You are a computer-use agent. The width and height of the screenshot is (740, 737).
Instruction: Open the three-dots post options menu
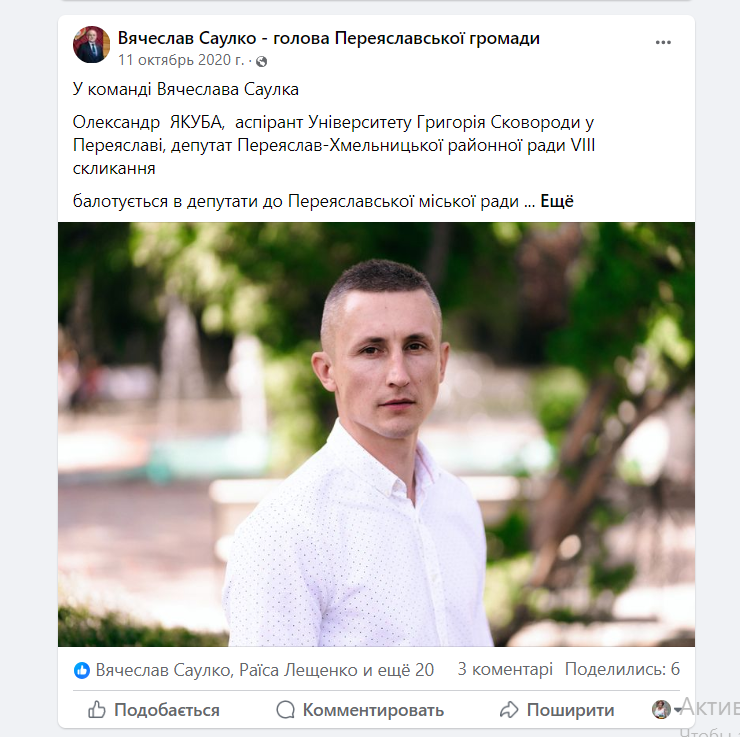[x=663, y=42]
